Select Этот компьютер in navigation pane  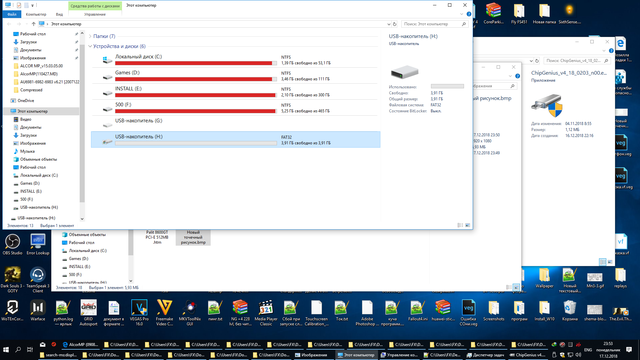(x=32, y=111)
